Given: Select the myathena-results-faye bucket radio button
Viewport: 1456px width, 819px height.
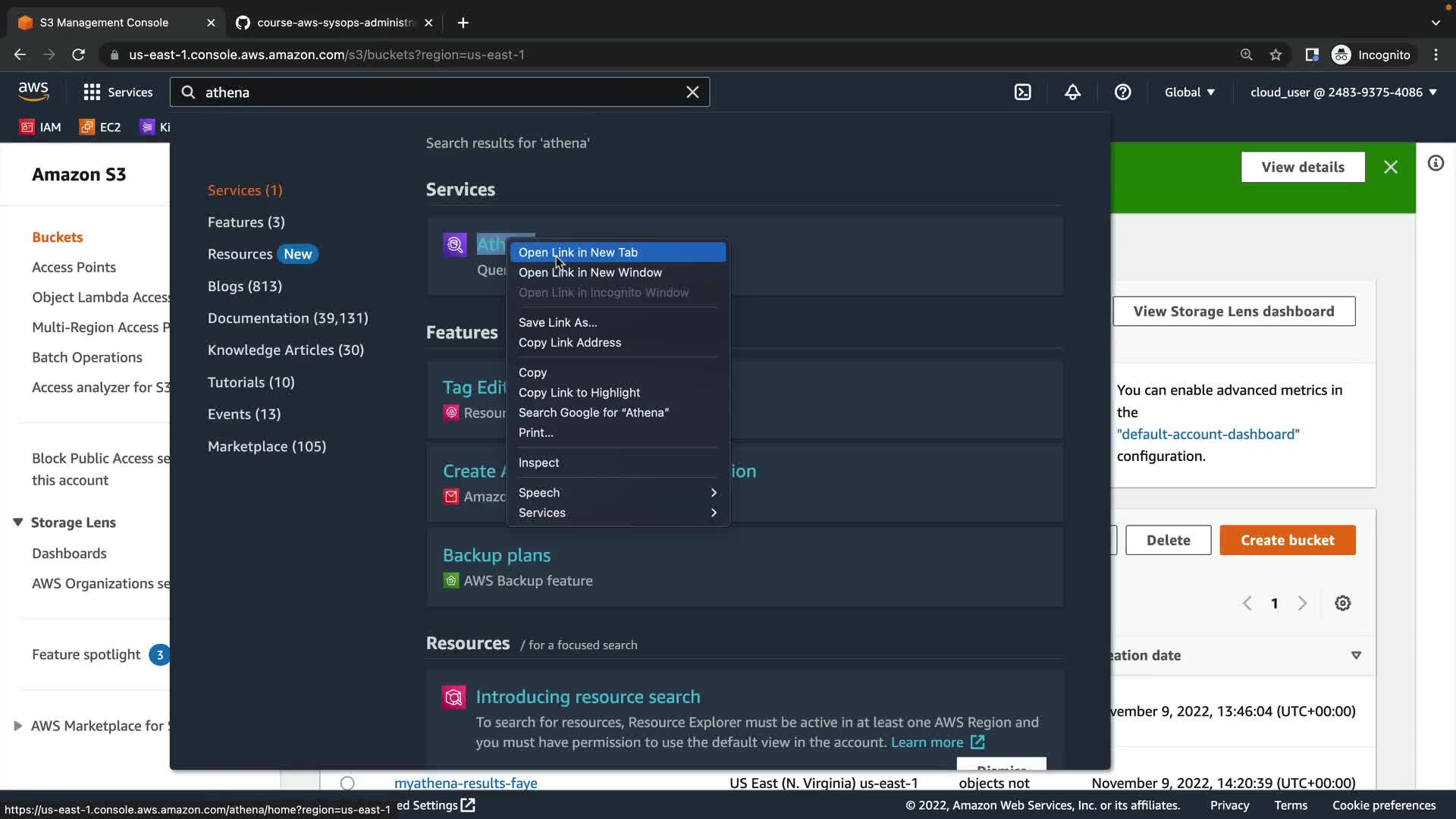Looking at the screenshot, I should point(347,783).
